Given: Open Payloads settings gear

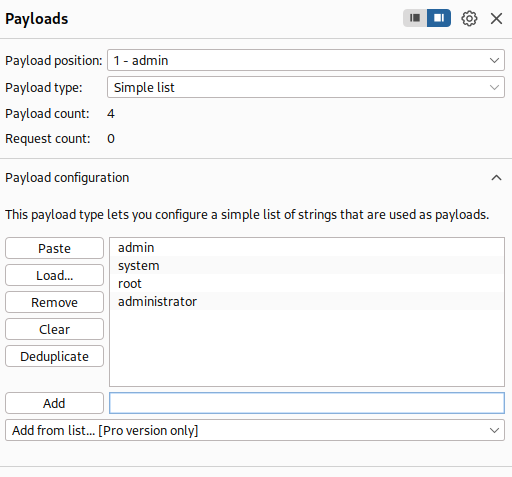Looking at the screenshot, I should pyautogui.click(x=469, y=19).
